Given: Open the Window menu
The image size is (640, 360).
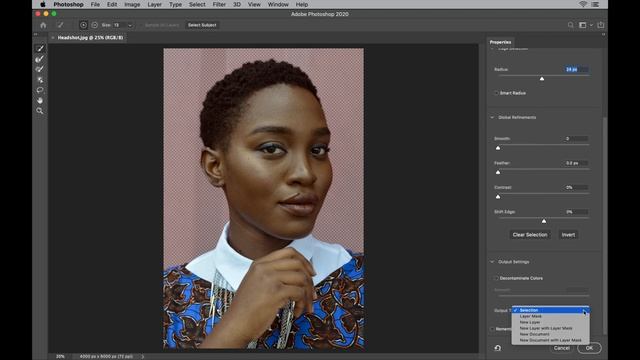Looking at the screenshot, I should (278, 4).
